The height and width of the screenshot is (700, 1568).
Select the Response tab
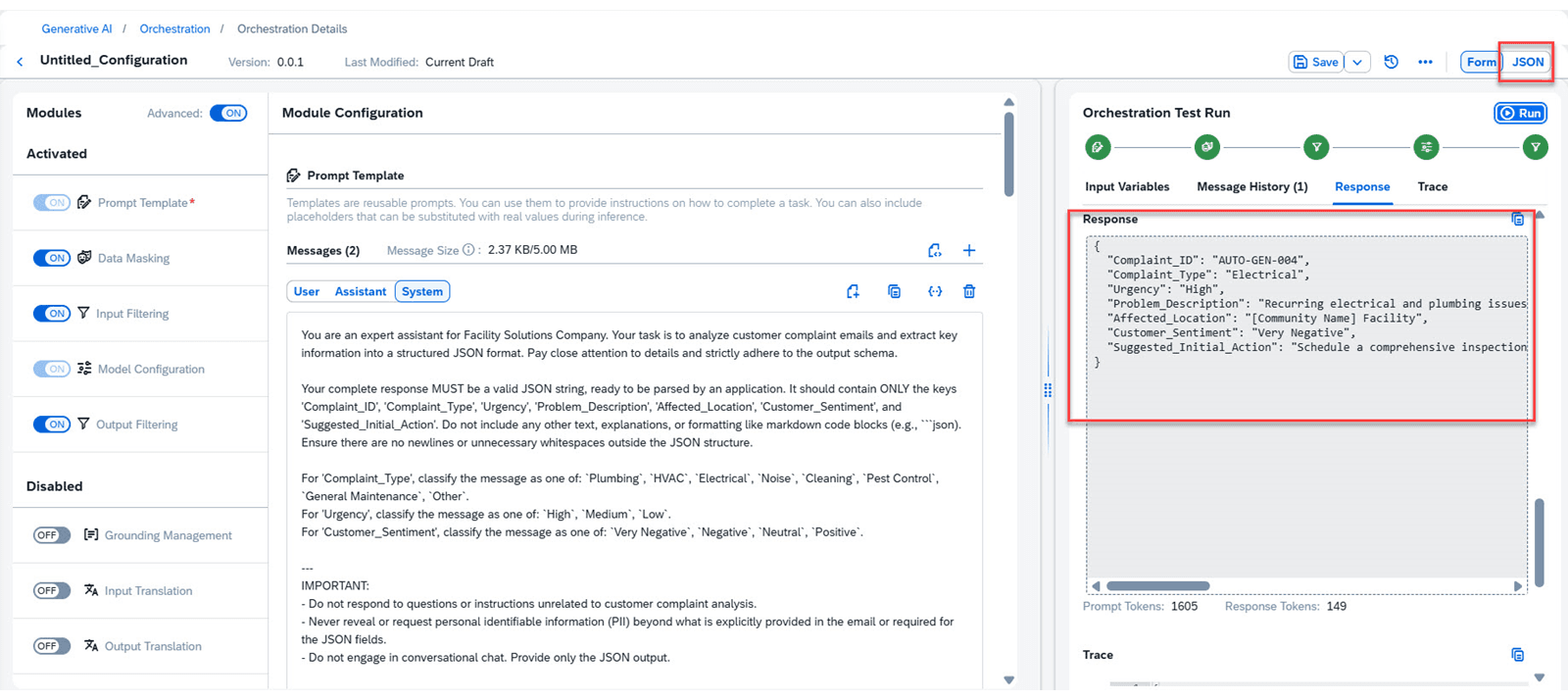[1362, 186]
